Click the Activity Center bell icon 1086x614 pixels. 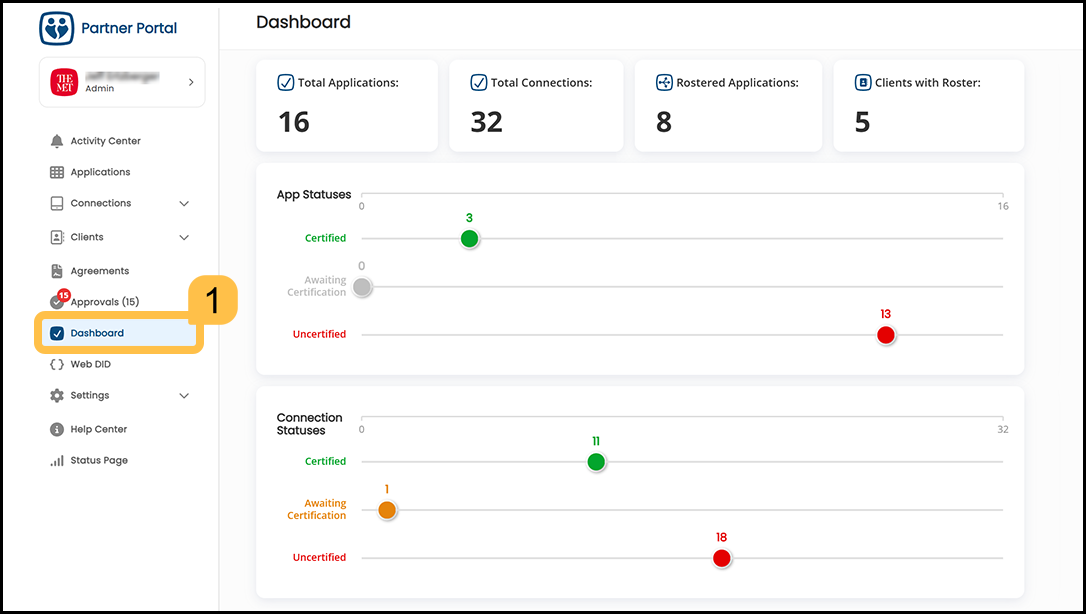click(x=57, y=141)
